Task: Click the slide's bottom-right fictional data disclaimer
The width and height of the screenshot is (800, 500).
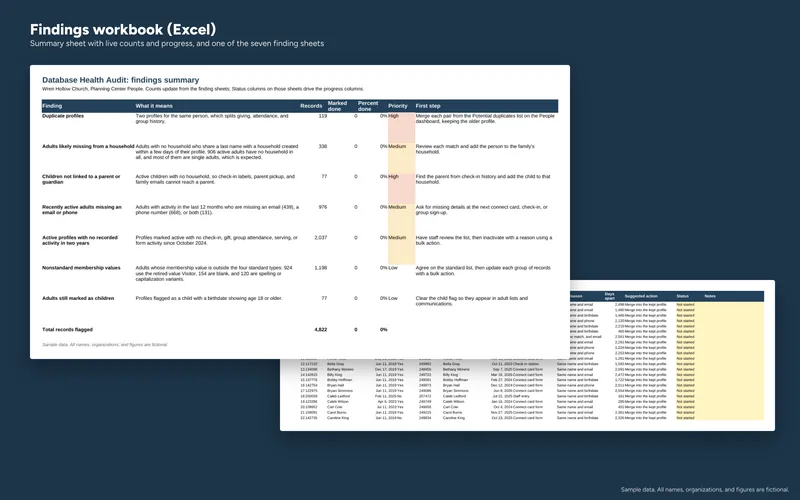Action: [705, 489]
